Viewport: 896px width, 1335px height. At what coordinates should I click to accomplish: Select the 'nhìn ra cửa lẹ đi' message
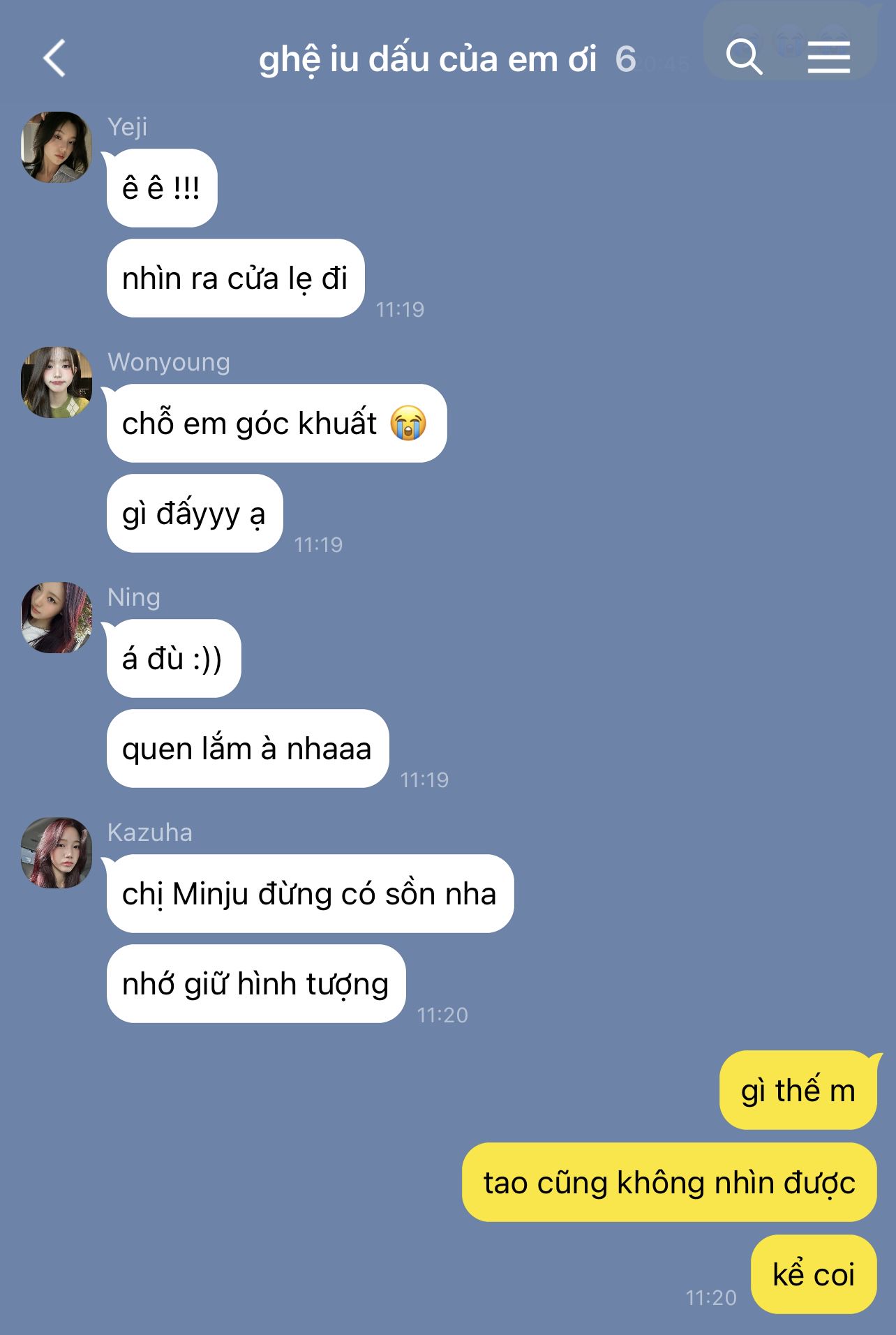pos(236,278)
